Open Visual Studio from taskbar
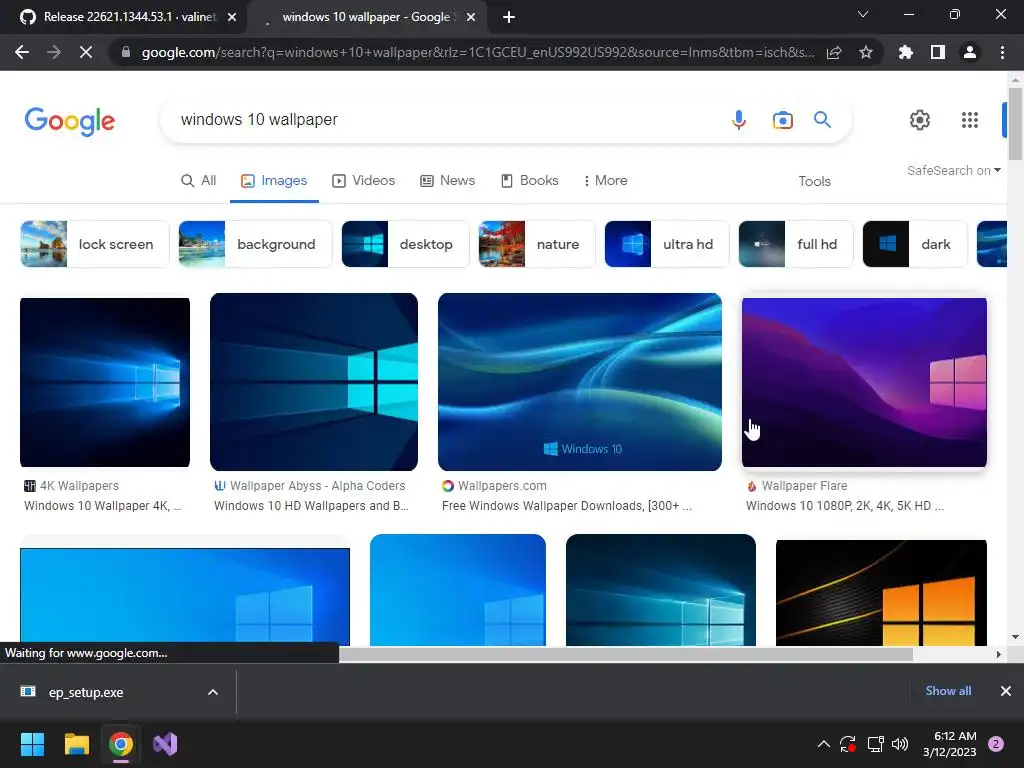The width and height of the screenshot is (1024, 768). click(165, 744)
